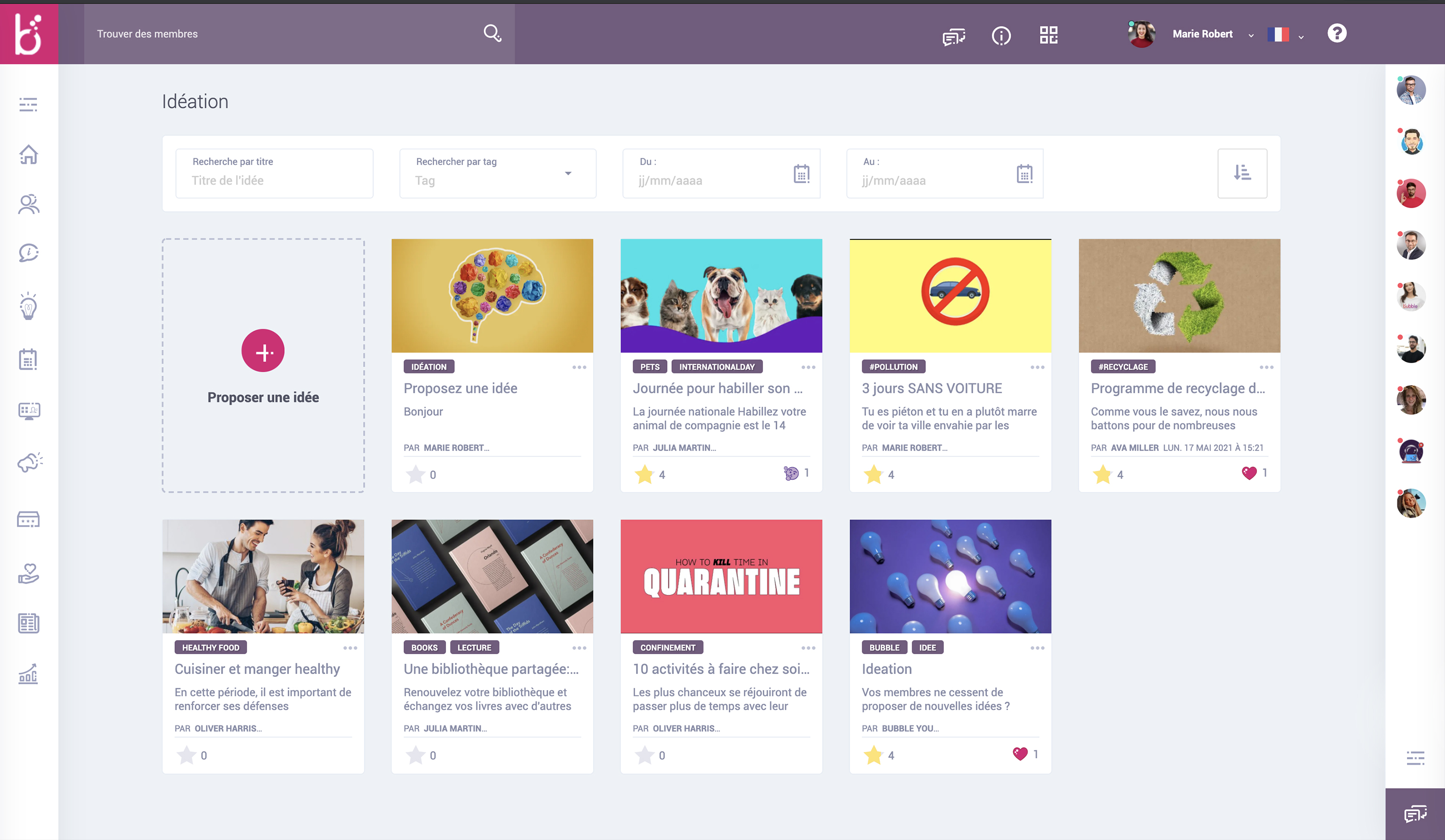Open three-dots menu on Programme de recyclage card

click(1266, 367)
